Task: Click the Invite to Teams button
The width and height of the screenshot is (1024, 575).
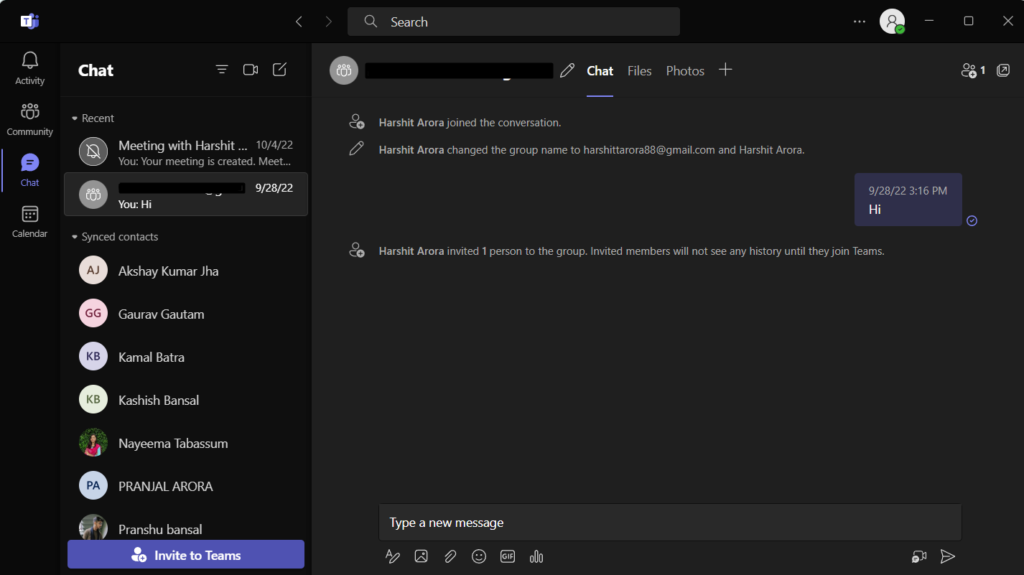Action: click(x=186, y=555)
